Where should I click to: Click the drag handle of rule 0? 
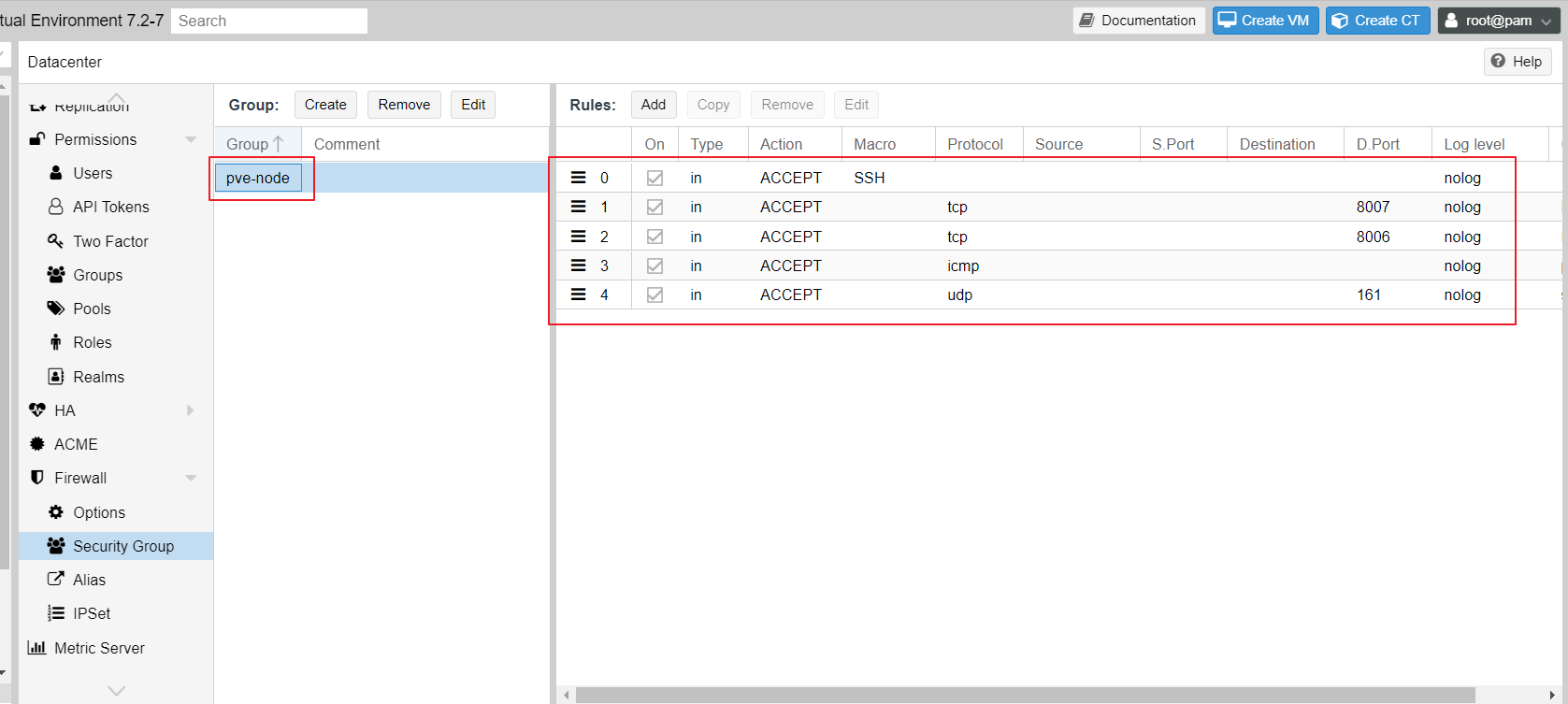(579, 178)
